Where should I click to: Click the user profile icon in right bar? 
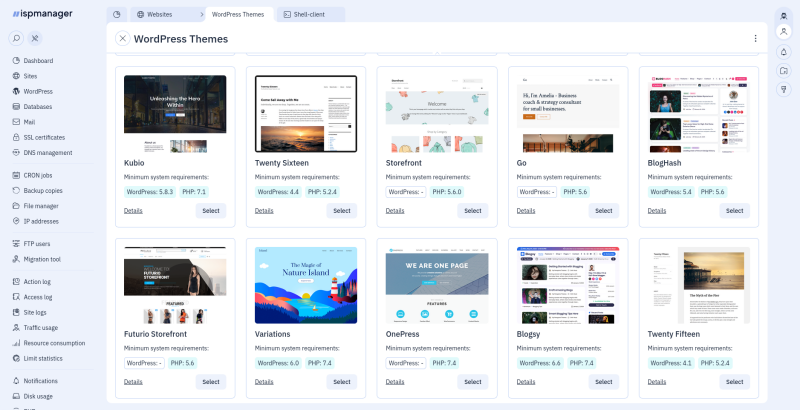tap(784, 32)
